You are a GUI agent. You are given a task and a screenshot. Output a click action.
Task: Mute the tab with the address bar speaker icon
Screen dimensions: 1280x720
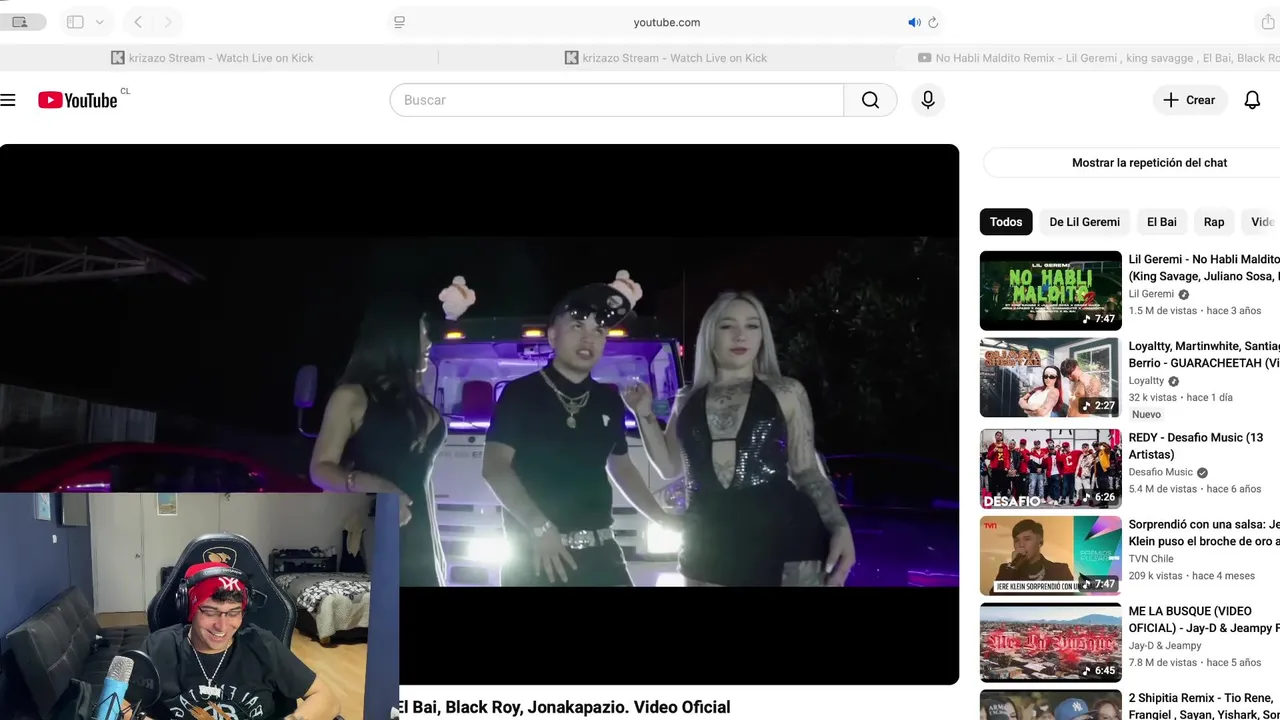pyautogui.click(x=914, y=22)
